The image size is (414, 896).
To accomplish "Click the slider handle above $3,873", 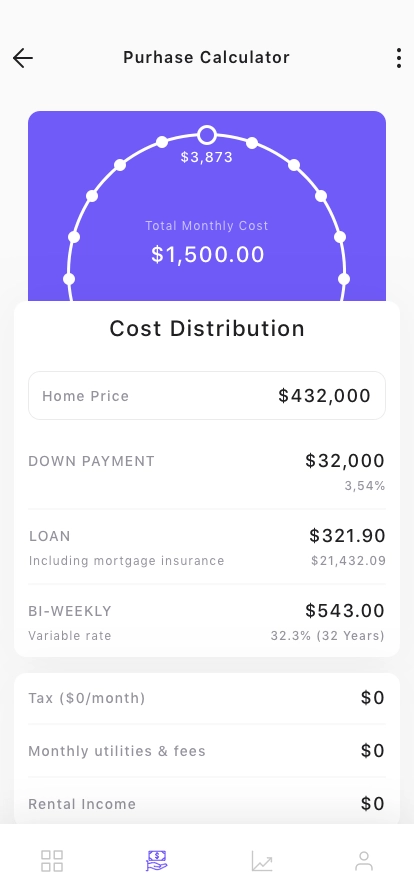I will [x=207, y=135].
